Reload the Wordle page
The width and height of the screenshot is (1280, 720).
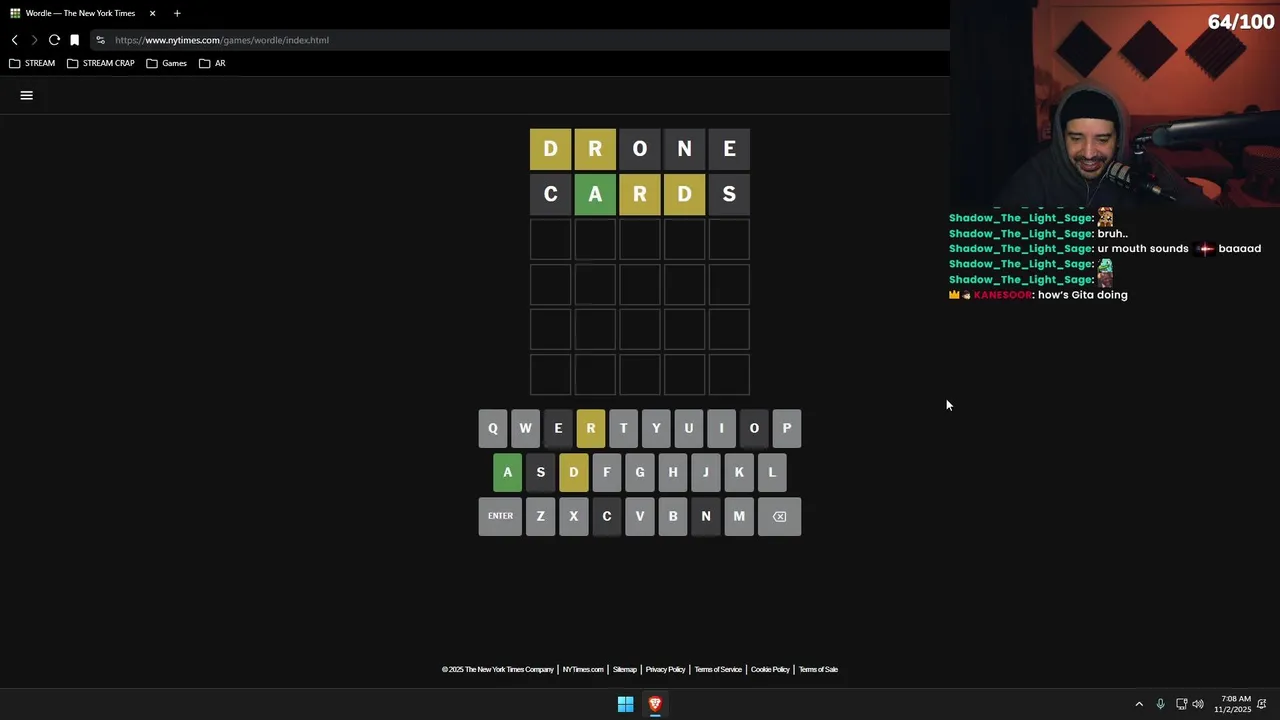coord(54,40)
